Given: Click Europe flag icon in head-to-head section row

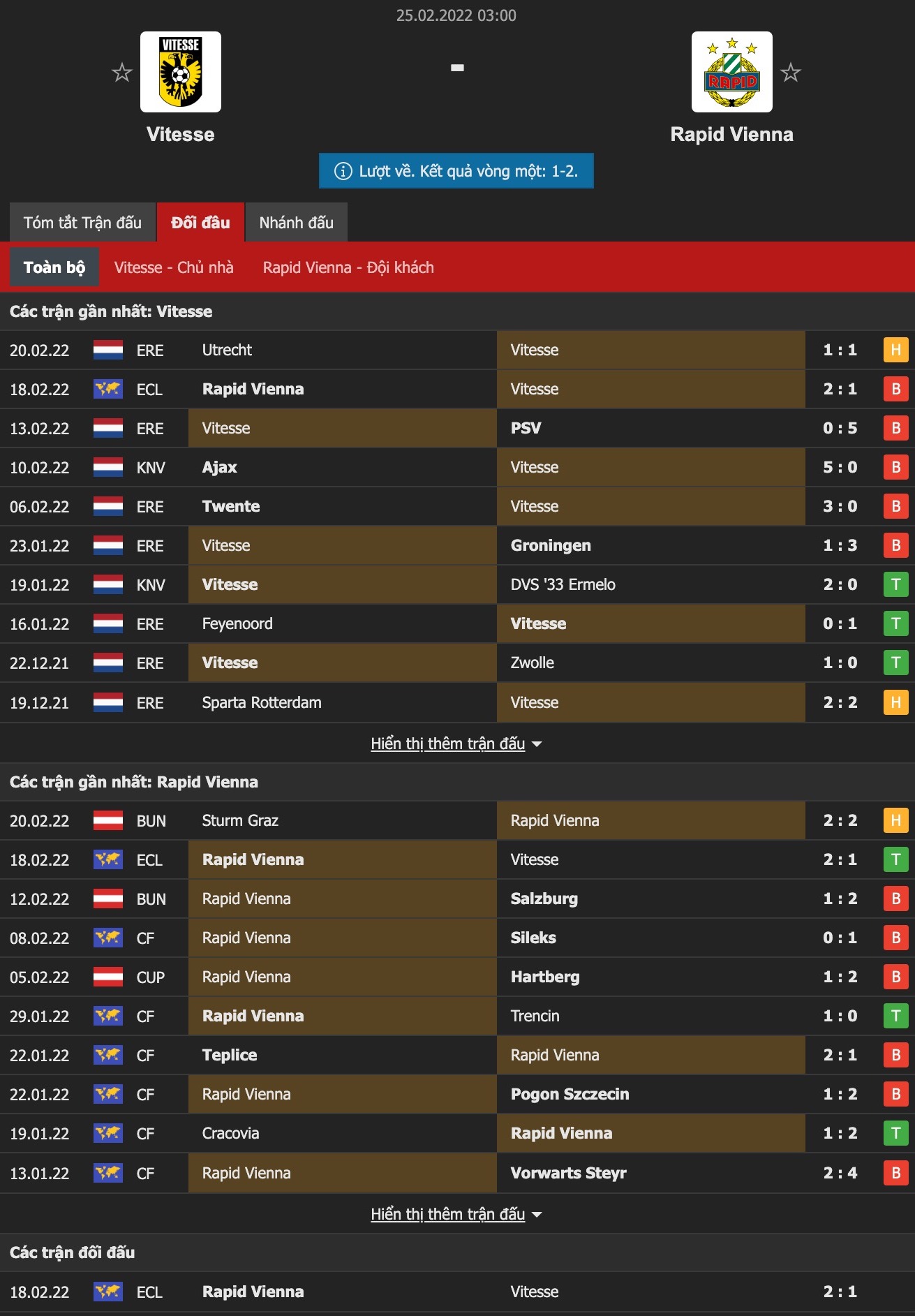Looking at the screenshot, I should [x=108, y=1292].
